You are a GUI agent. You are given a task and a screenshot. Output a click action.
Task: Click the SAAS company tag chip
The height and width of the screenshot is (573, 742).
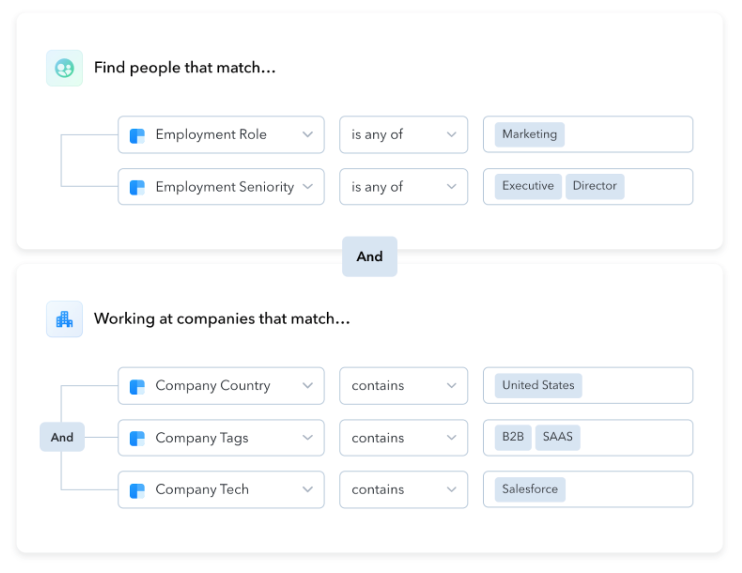[x=557, y=438]
